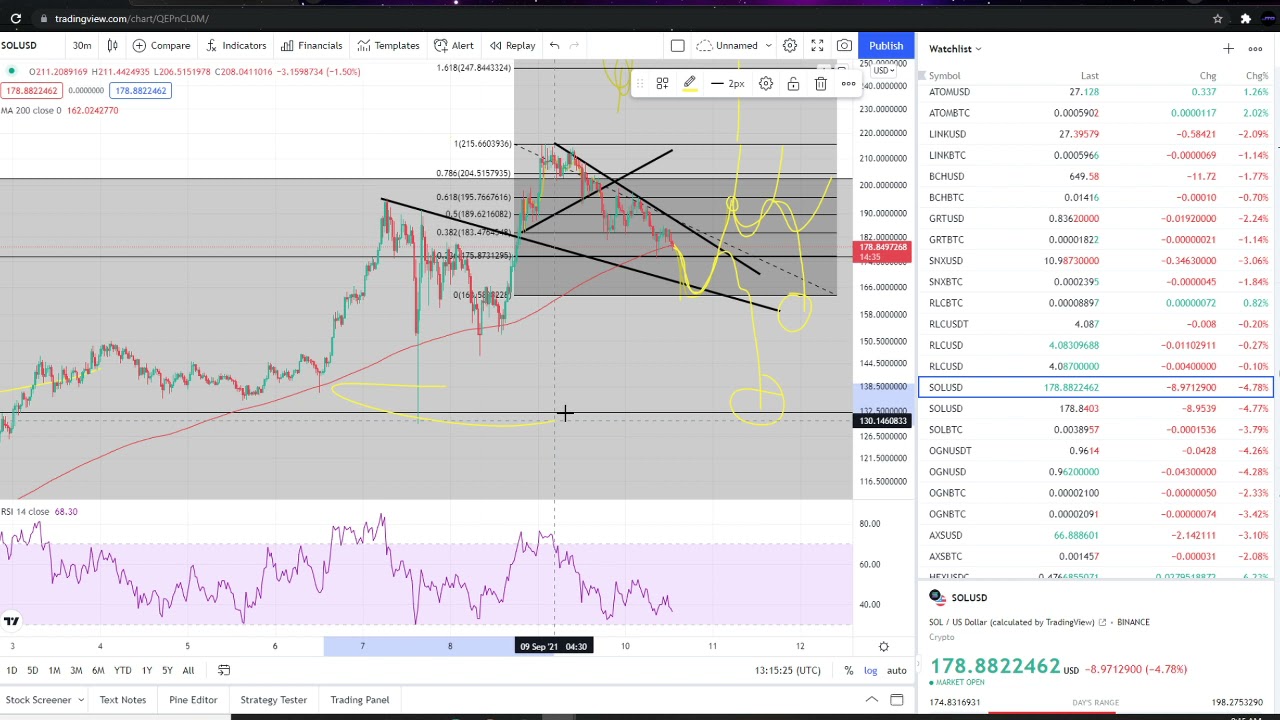Sort watchlist by the Last column
Screen dimensions: 1280x720
point(1089,76)
